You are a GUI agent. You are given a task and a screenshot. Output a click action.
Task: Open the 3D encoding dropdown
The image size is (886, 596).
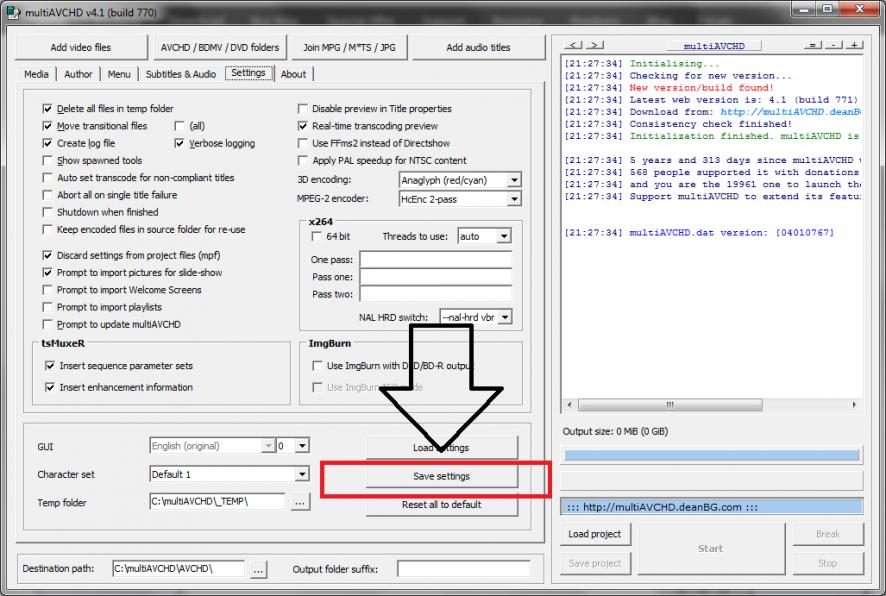pos(514,180)
